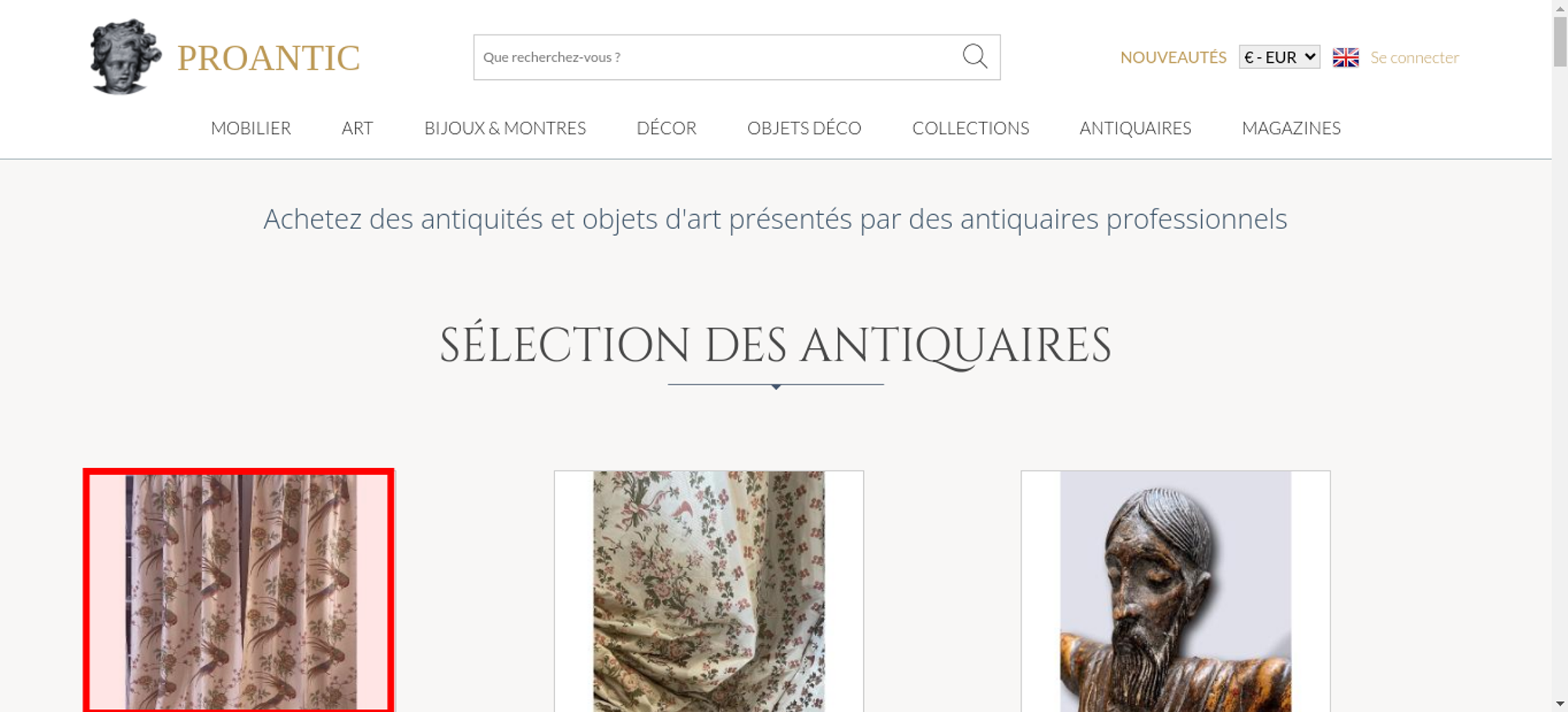Go to the ANTIQUAIRES section
Viewport: 1568px width, 712px height.
[1135, 128]
